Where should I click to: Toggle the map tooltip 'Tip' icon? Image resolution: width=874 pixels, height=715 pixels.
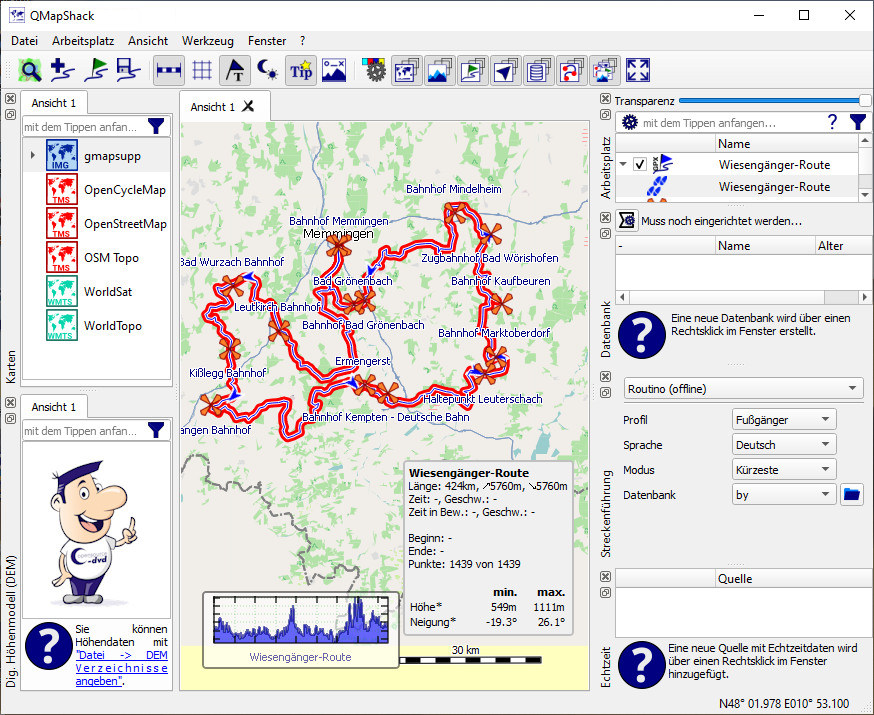[x=300, y=70]
